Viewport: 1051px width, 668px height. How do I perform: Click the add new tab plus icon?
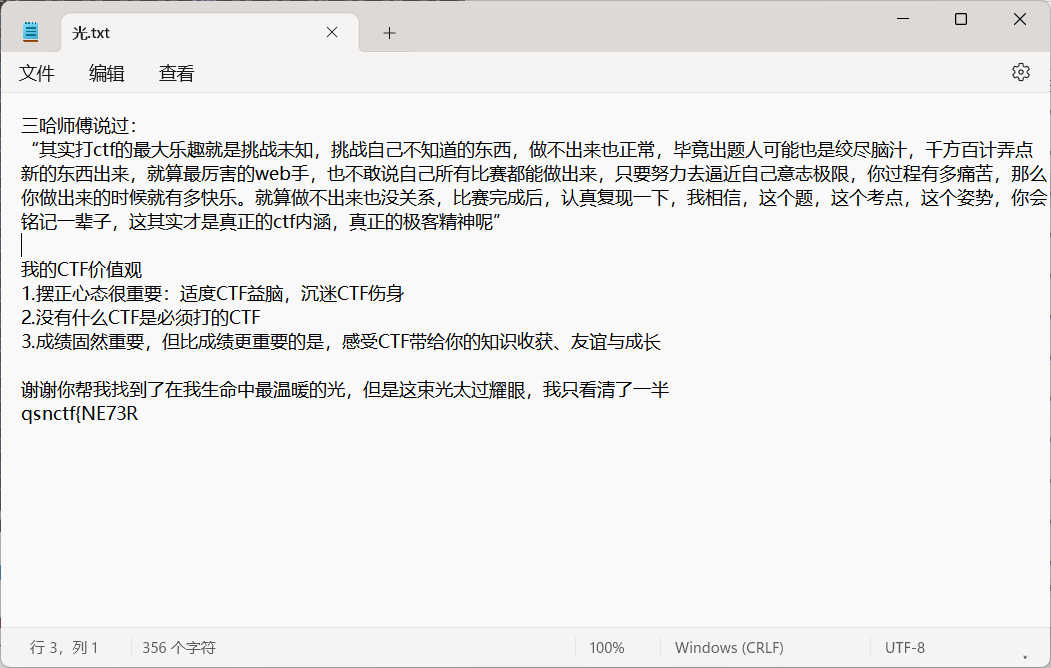pos(389,32)
